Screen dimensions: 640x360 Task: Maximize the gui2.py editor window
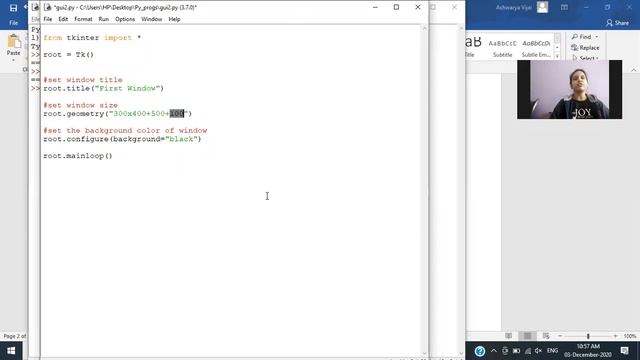[396, 7]
